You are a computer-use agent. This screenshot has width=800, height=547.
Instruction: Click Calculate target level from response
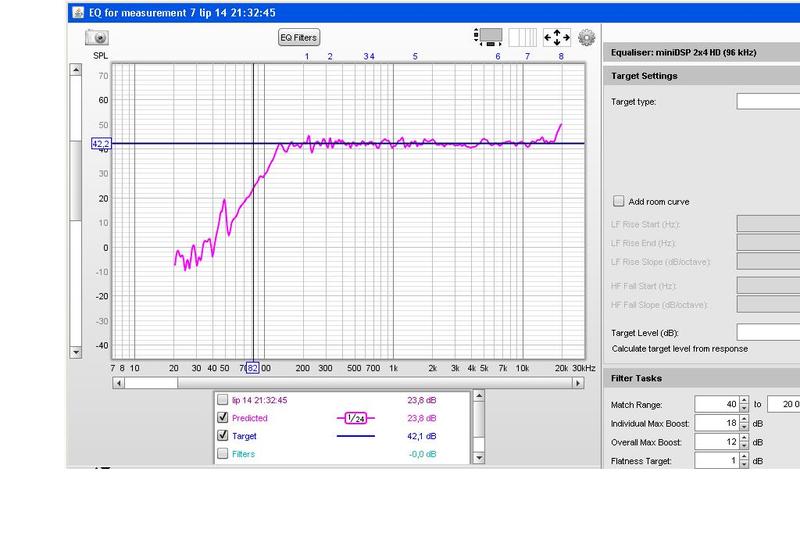point(679,348)
